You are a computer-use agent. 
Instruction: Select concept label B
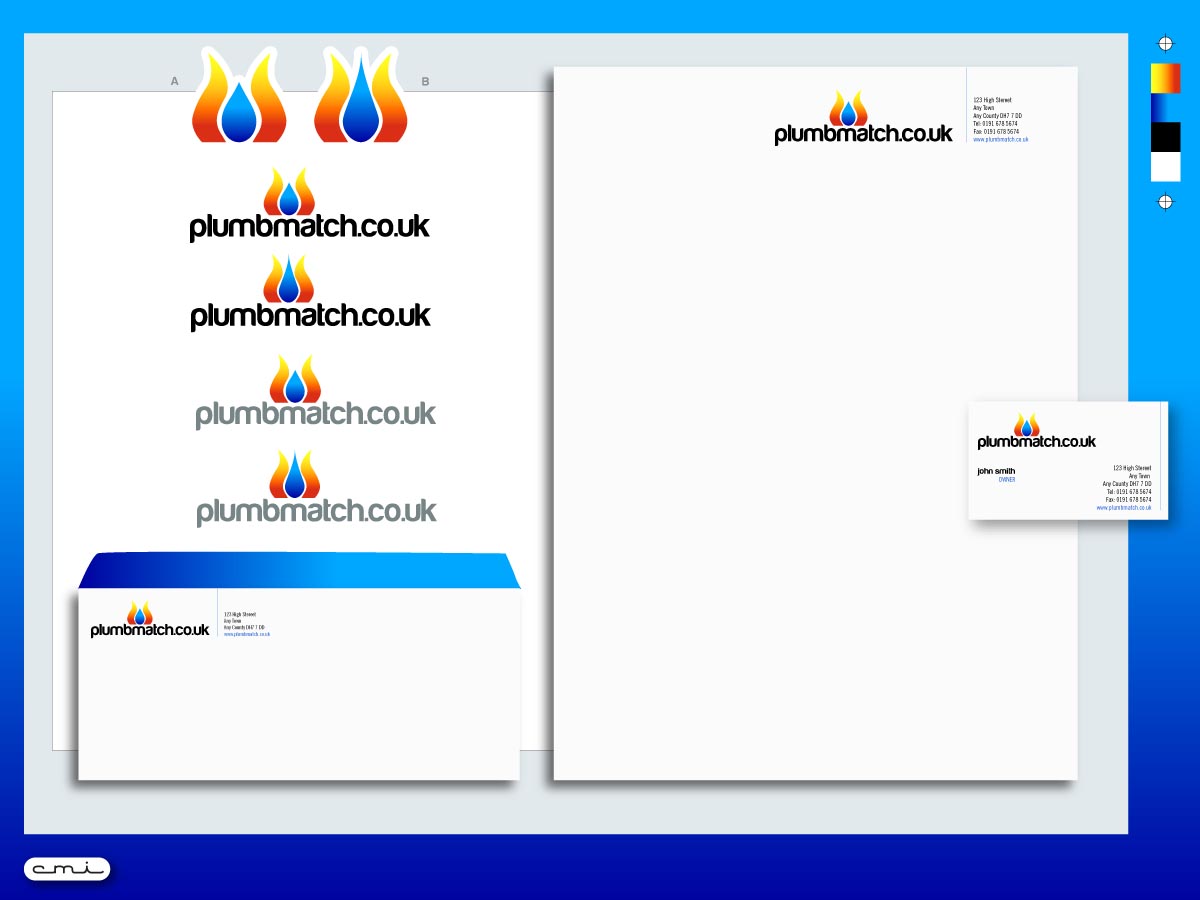427,80
